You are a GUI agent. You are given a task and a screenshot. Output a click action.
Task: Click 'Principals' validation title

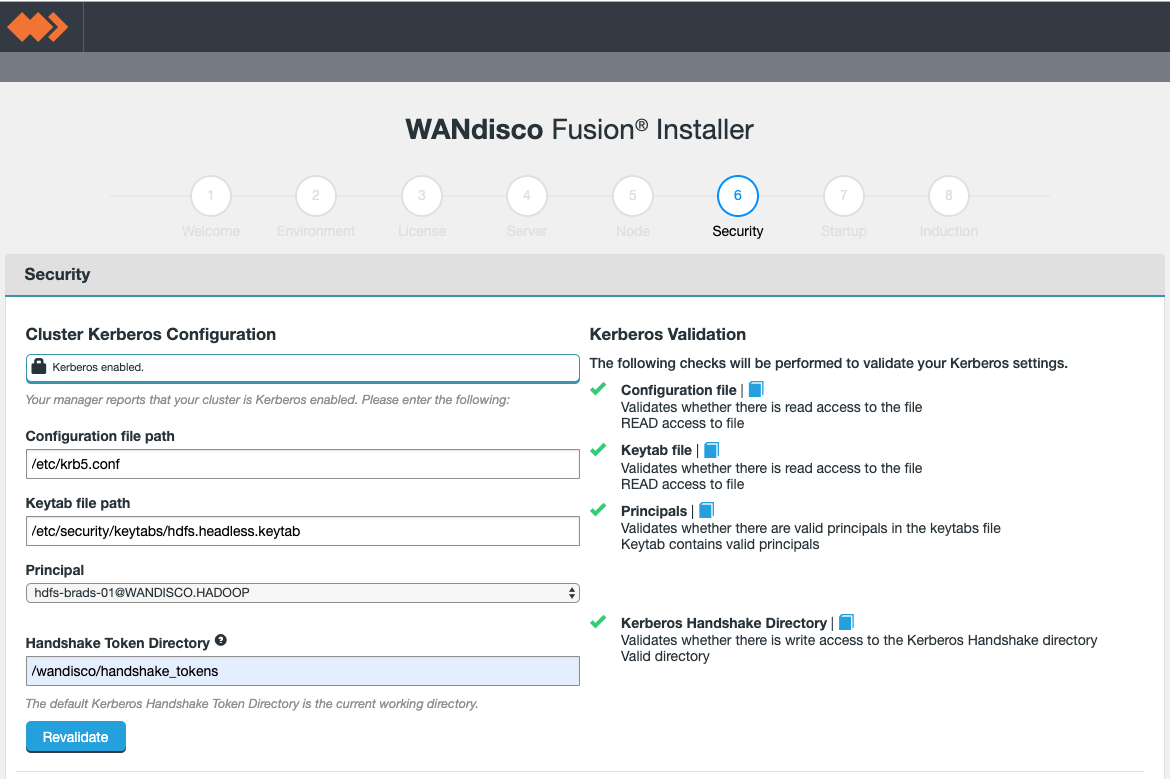654,511
